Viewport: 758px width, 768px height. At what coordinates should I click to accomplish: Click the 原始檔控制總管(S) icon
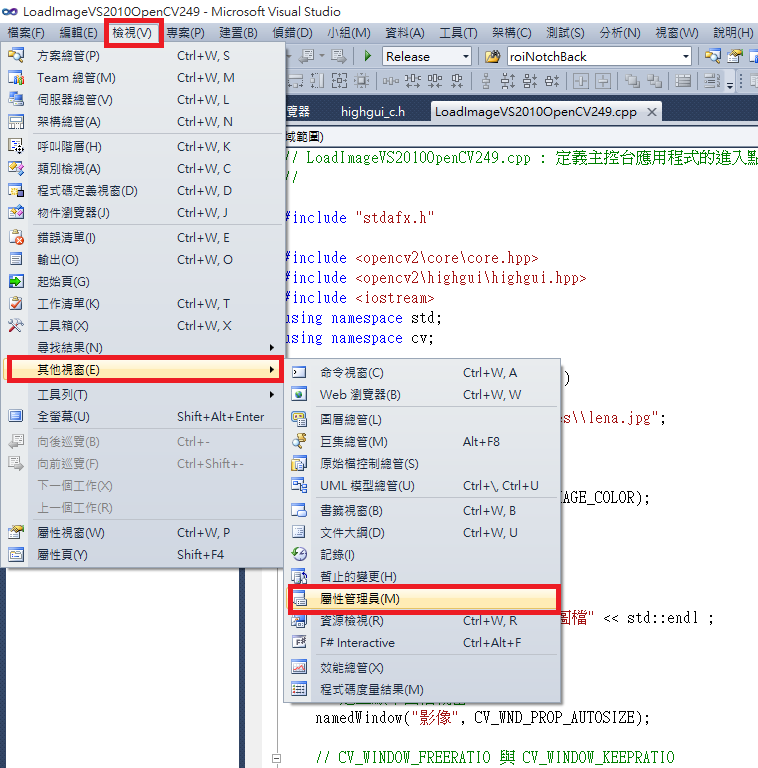(299, 463)
